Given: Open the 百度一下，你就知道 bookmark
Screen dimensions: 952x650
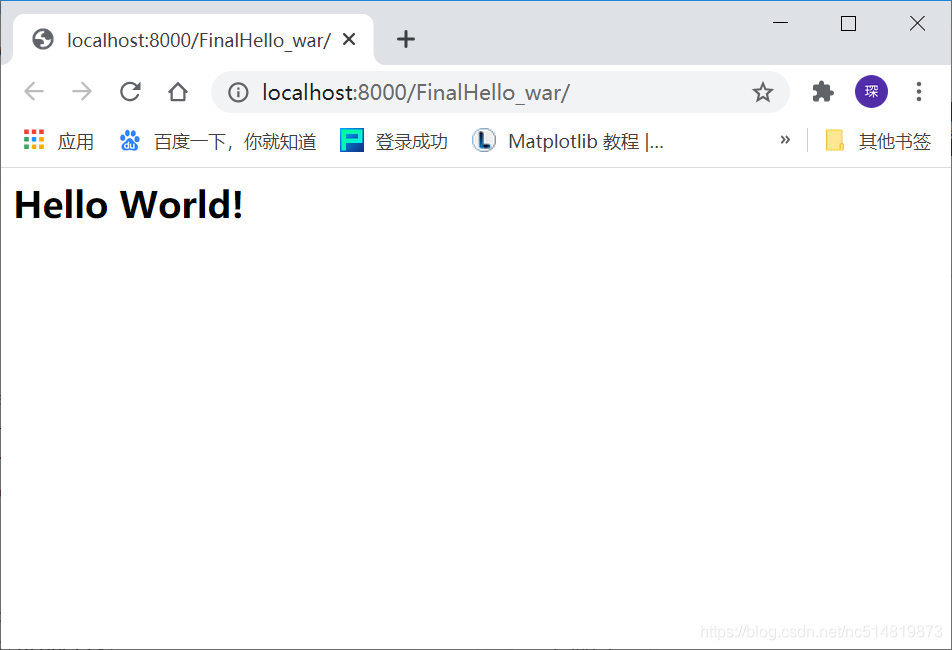Looking at the screenshot, I should point(218,141).
